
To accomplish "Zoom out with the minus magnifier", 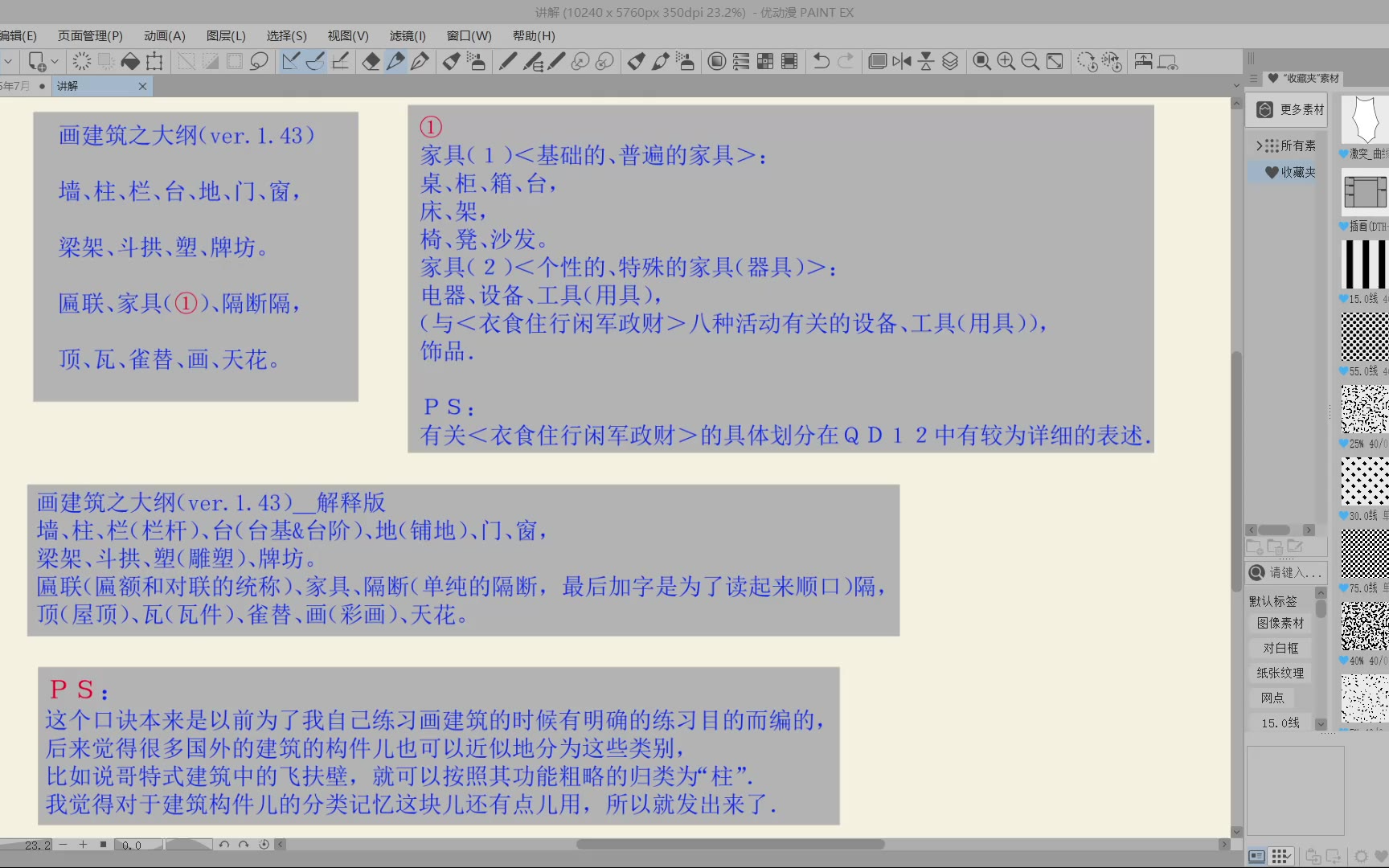I will tap(1030, 62).
